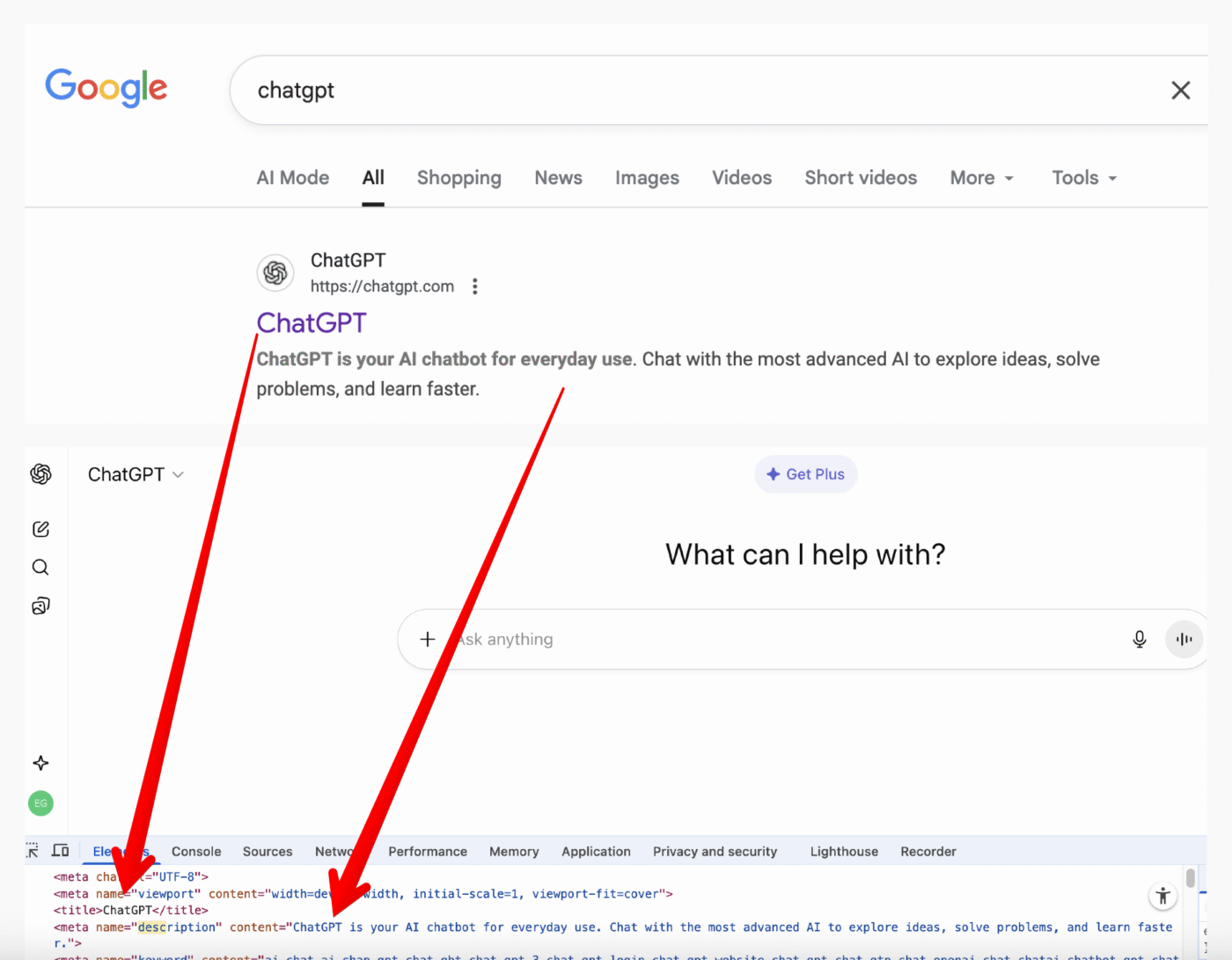This screenshot has height=960, width=1232.
Task: Open the Tools dropdown in Google search
Action: coord(1083,179)
